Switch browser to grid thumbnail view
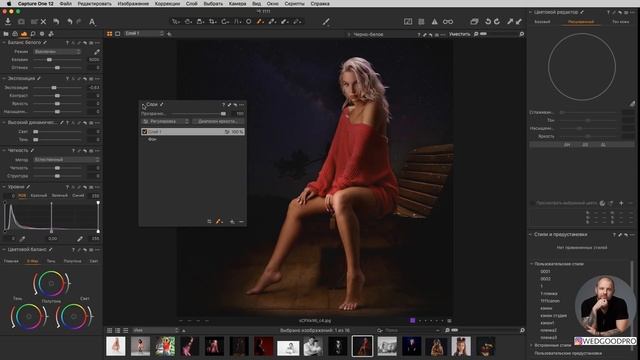The width and height of the screenshot is (640, 360). 109,330
